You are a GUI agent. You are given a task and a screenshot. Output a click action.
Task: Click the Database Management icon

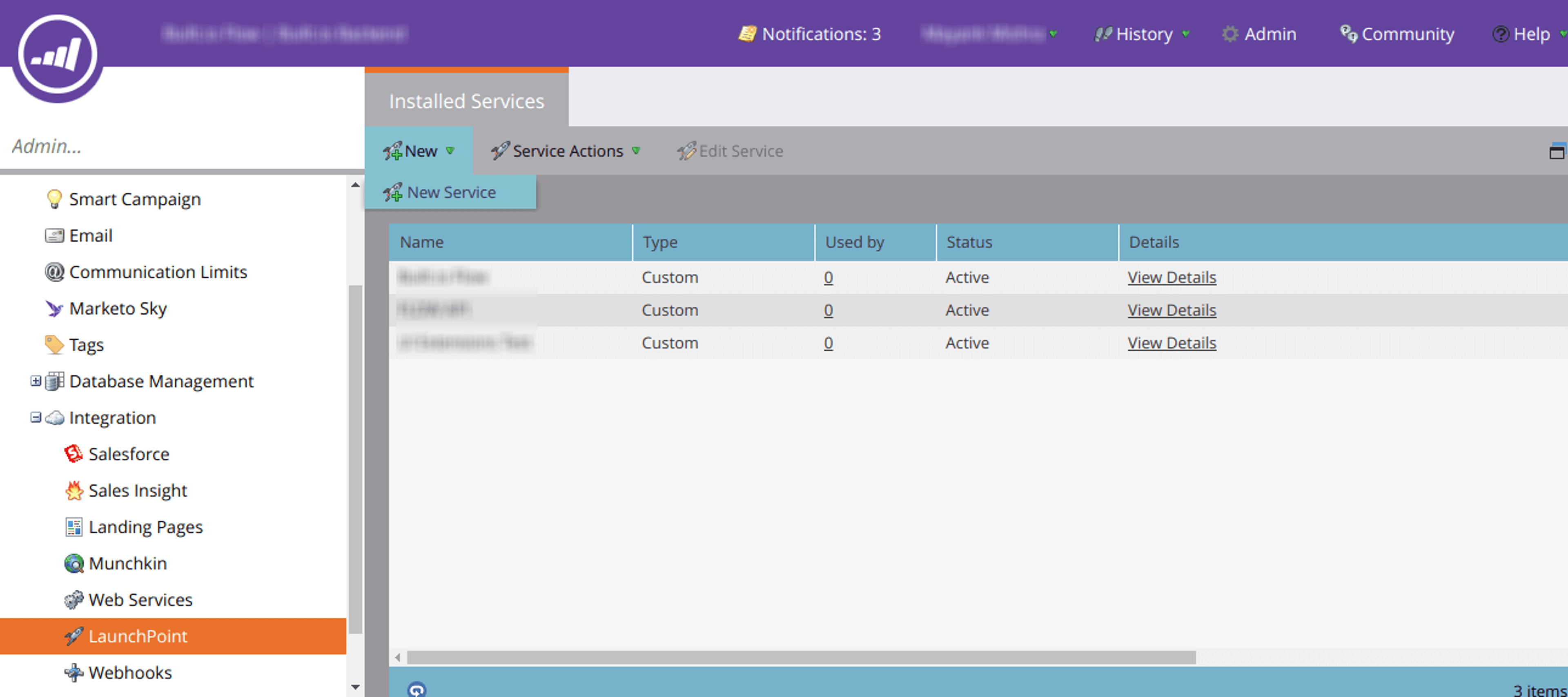pyautogui.click(x=54, y=381)
